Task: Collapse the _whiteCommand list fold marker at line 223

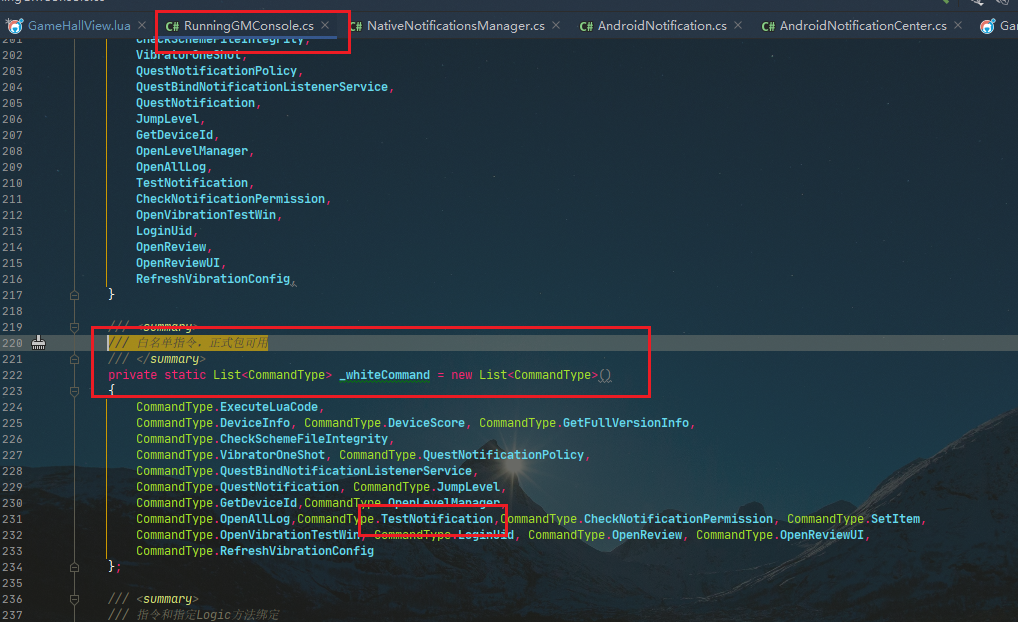Action: point(75,392)
